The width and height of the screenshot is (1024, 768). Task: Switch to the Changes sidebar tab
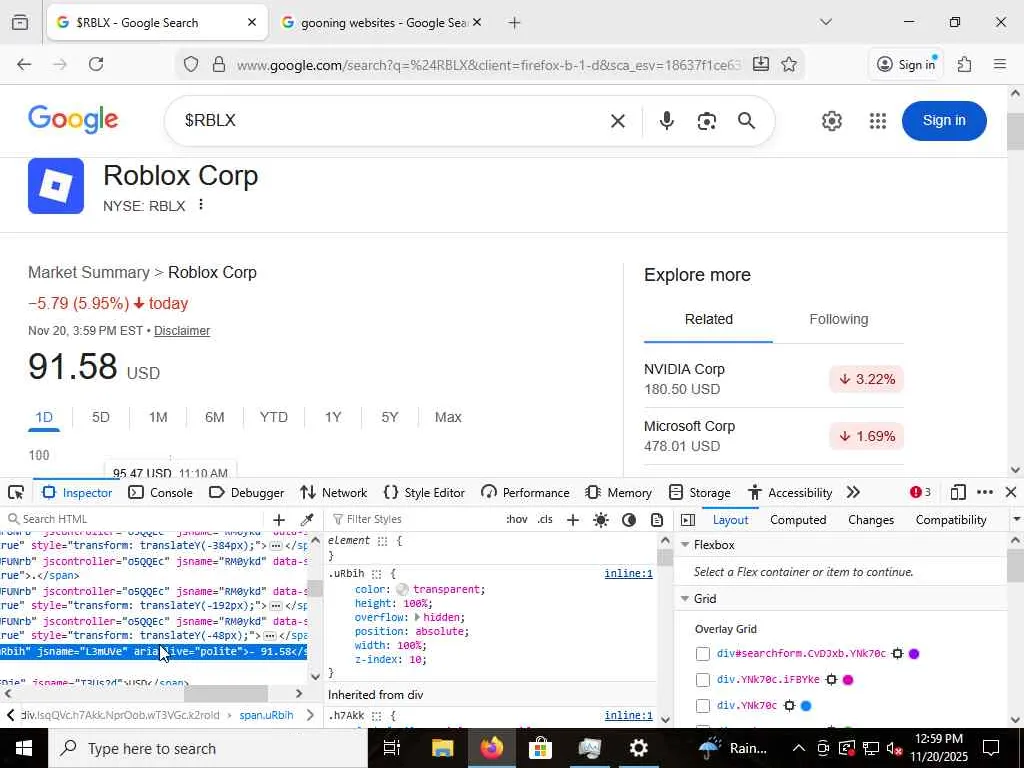(x=871, y=520)
